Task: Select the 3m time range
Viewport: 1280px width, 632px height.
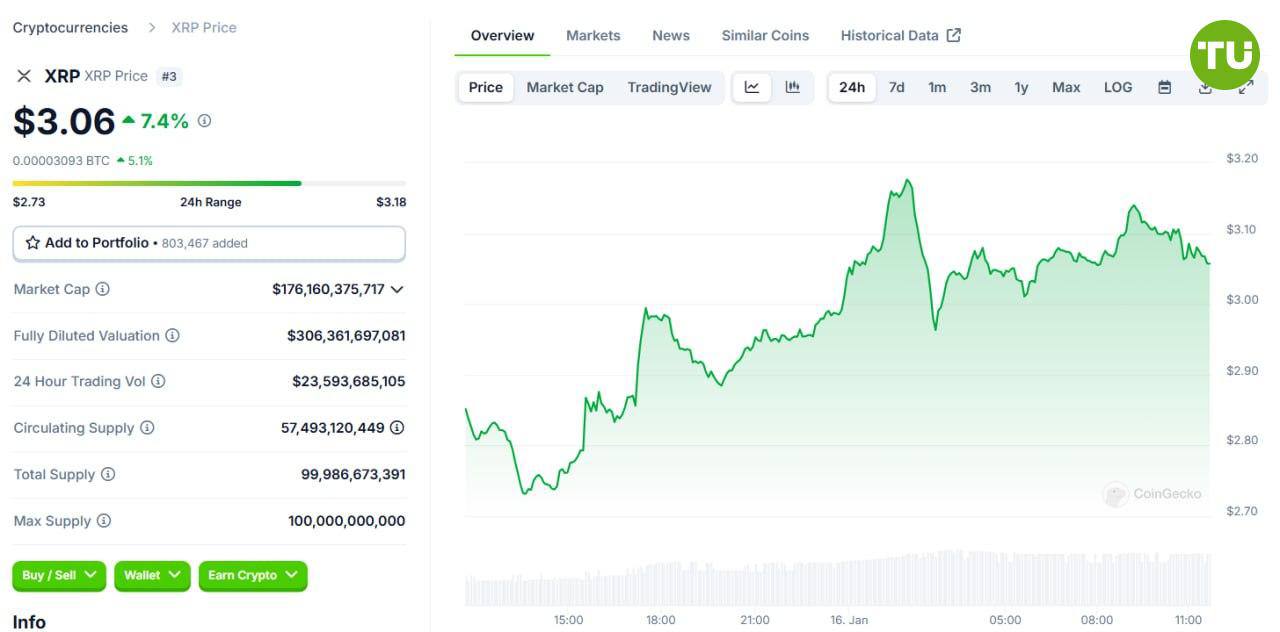Action: pos(981,87)
